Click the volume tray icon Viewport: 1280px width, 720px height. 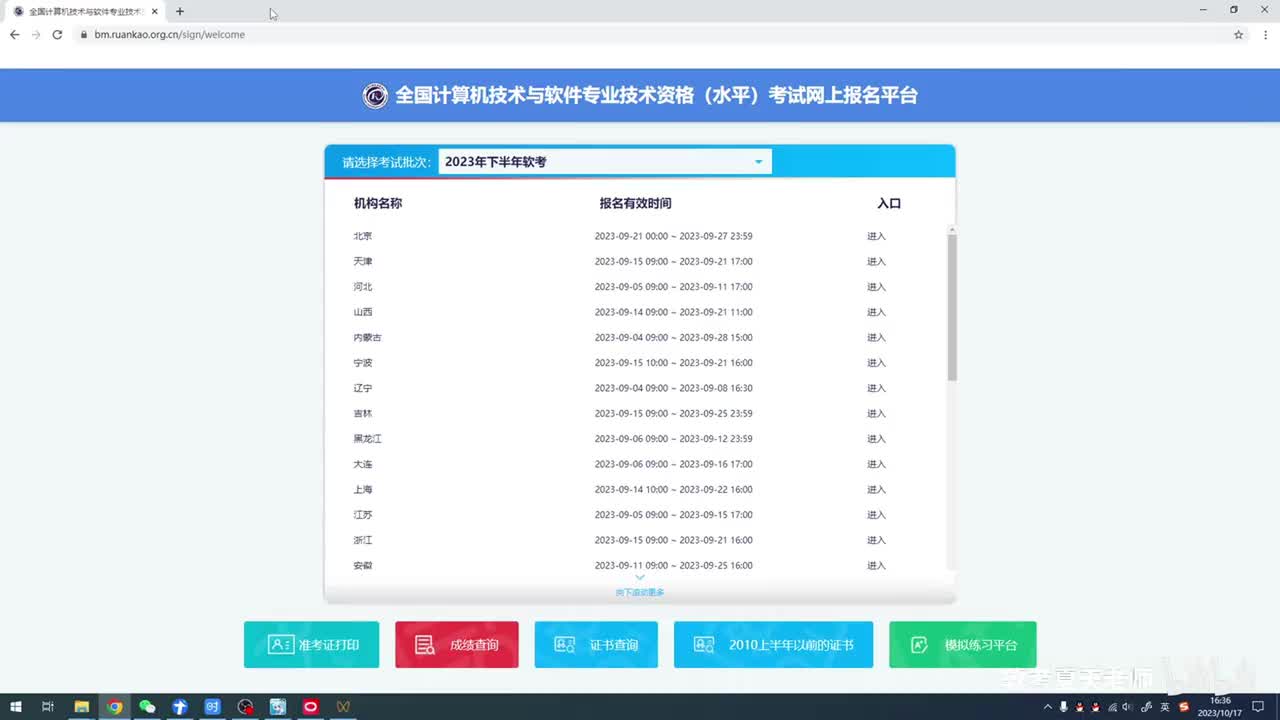pos(1128,707)
